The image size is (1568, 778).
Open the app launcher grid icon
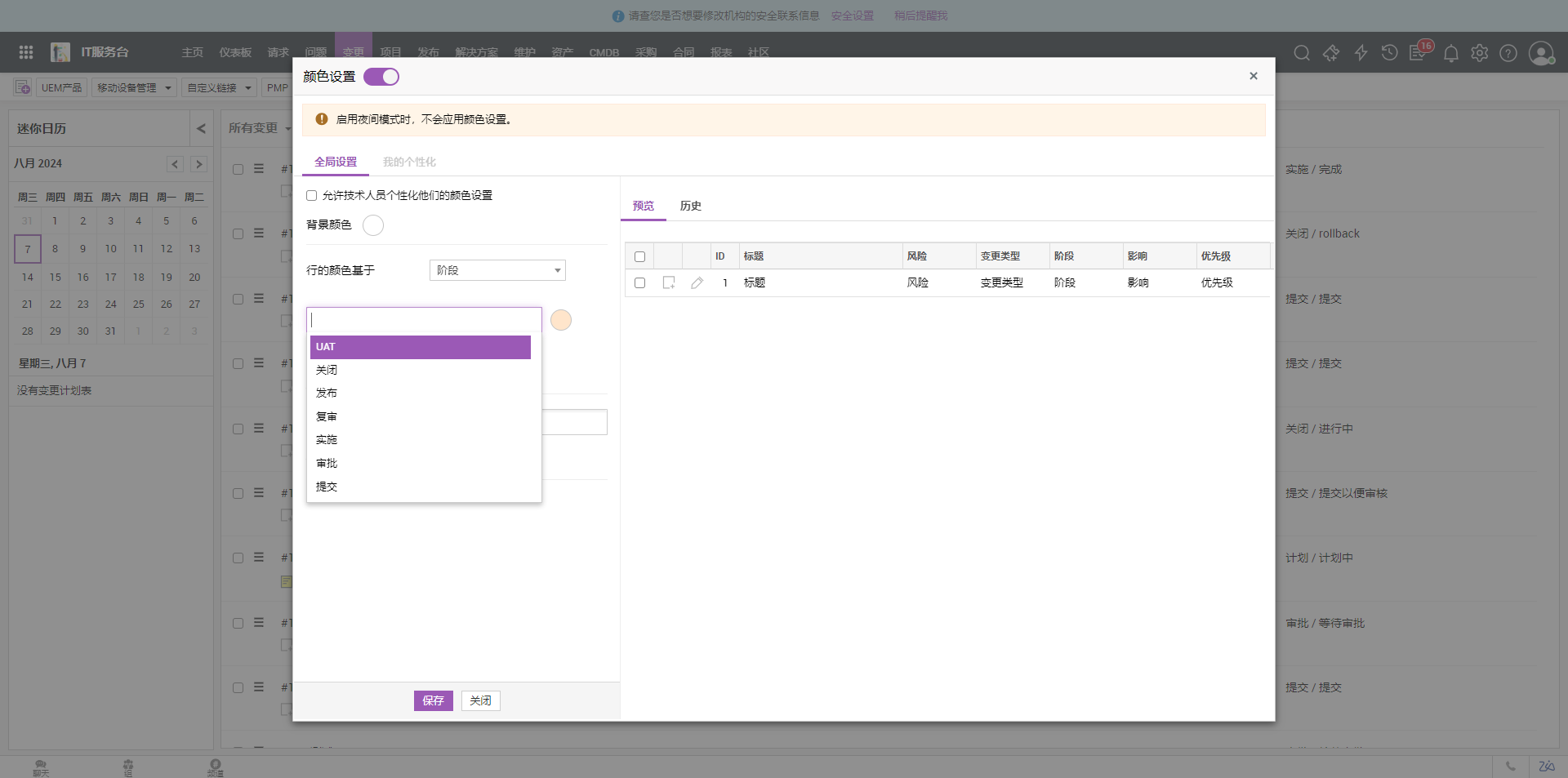[x=26, y=52]
